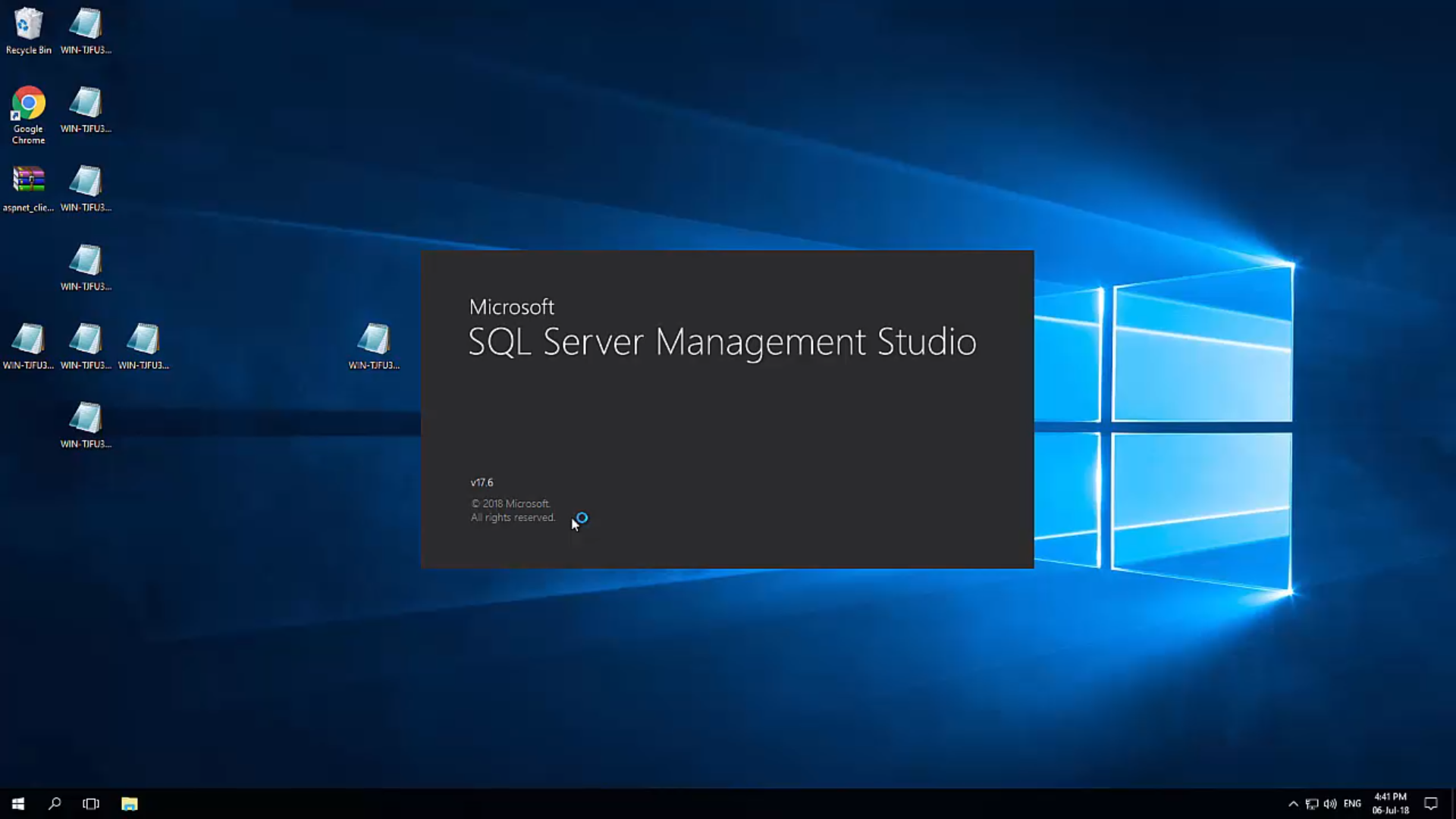Open the Action Center notifications

tap(1432, 803)
